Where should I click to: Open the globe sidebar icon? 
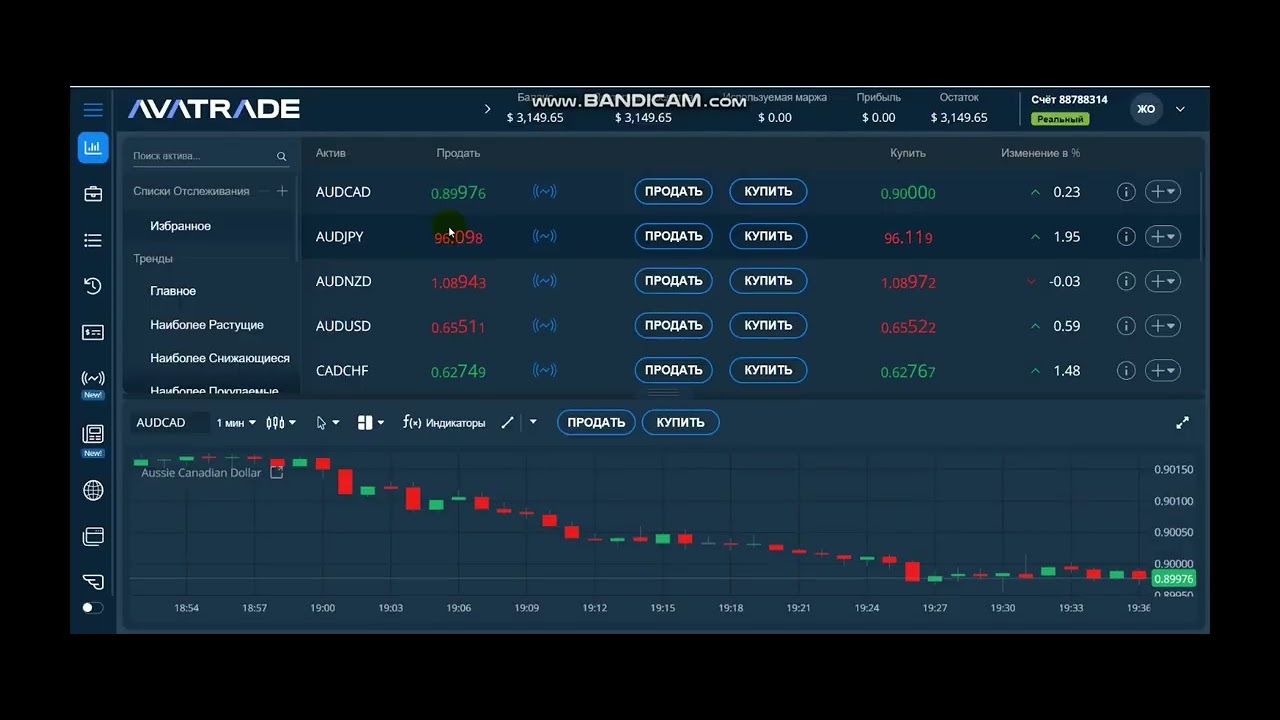(x=93, y=490)
